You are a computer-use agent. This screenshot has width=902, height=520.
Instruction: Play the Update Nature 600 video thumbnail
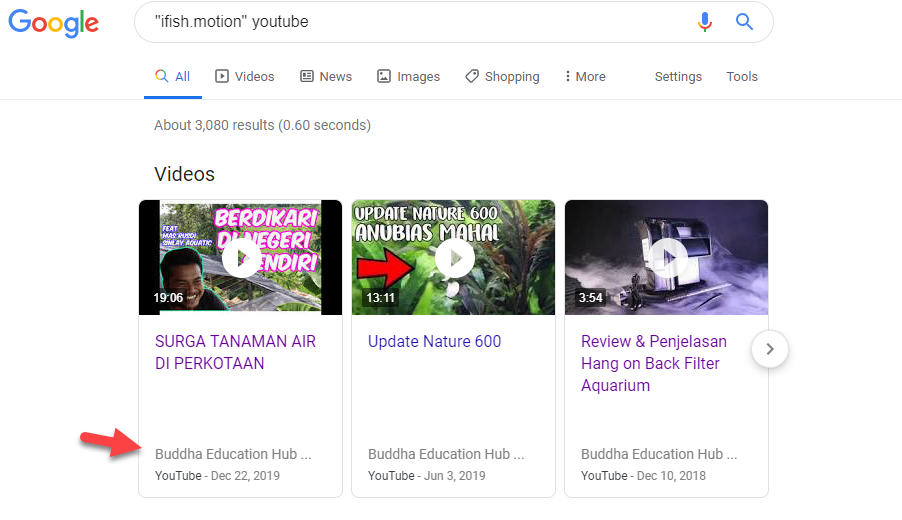[453, 258]
